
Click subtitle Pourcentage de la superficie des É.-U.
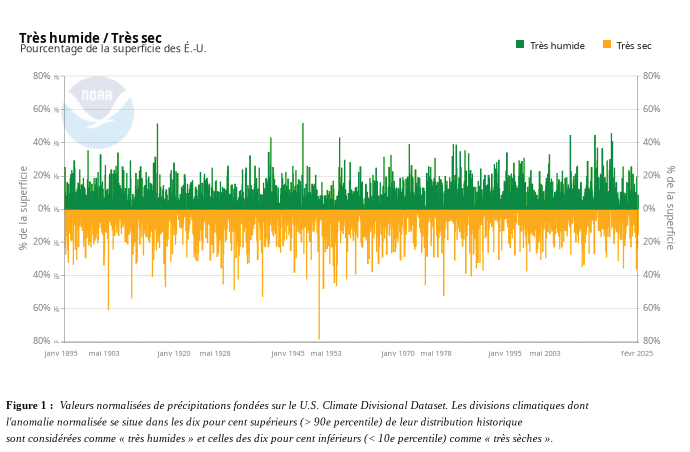(113, 48)
